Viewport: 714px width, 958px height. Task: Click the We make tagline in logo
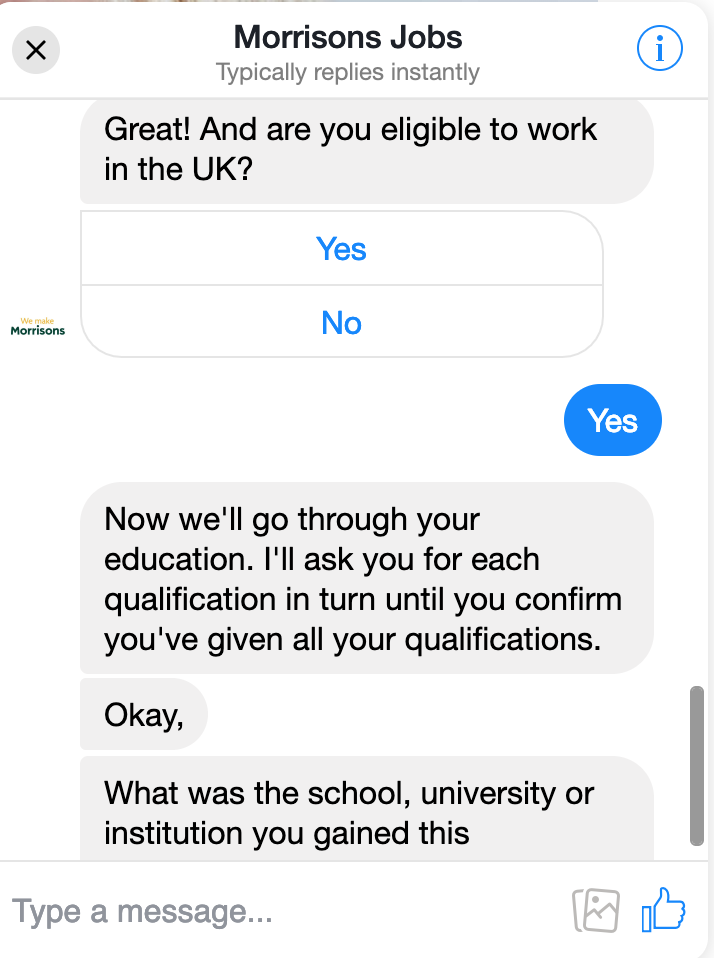pos(37,321)
